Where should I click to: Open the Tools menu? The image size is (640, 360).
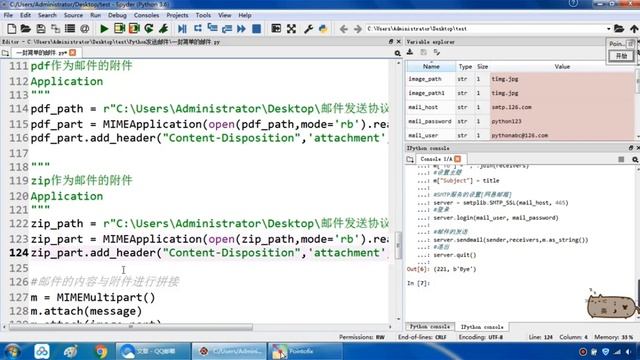coord(203,15)
